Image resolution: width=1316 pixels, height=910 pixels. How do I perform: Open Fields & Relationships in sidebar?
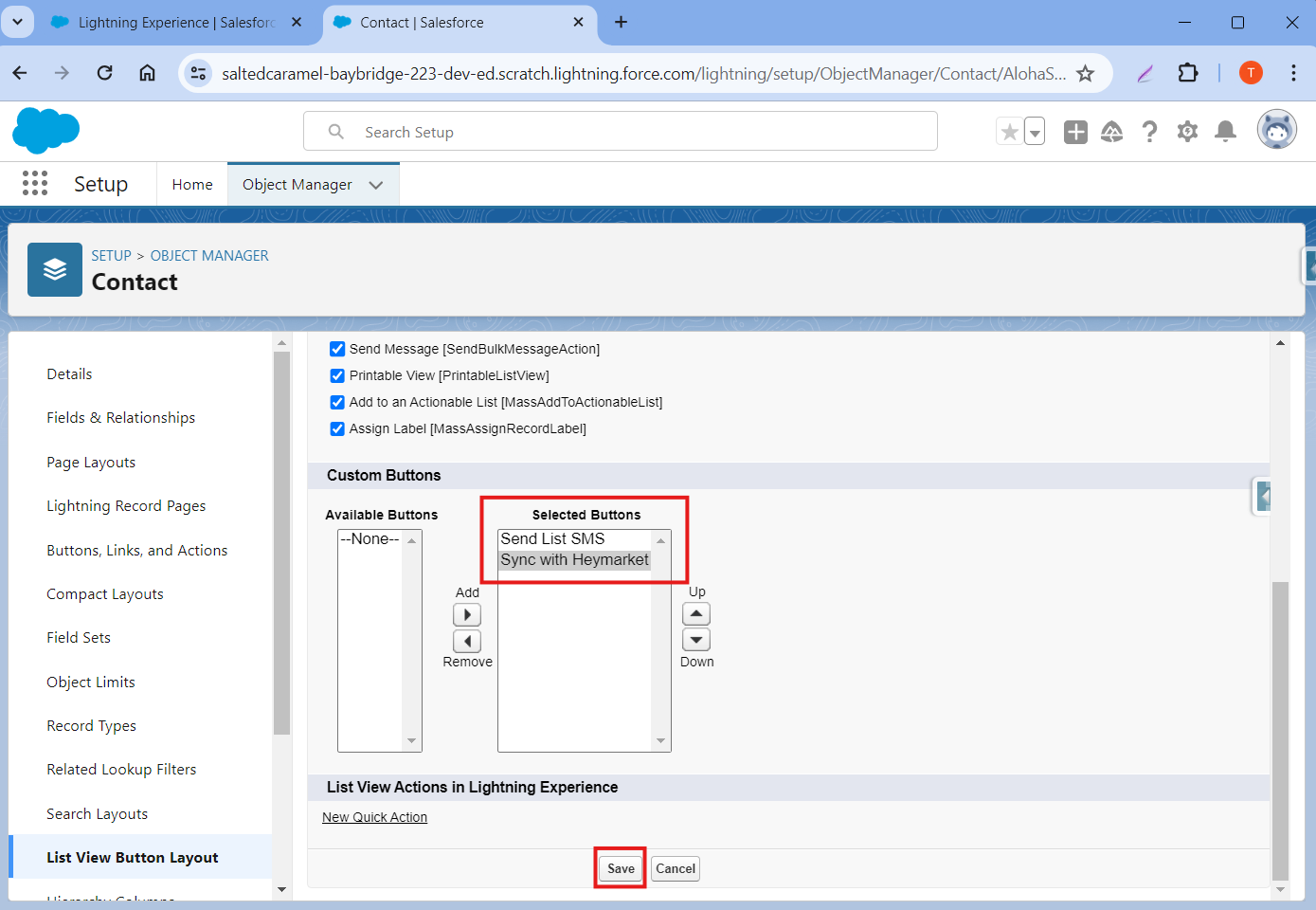(120, 417)
